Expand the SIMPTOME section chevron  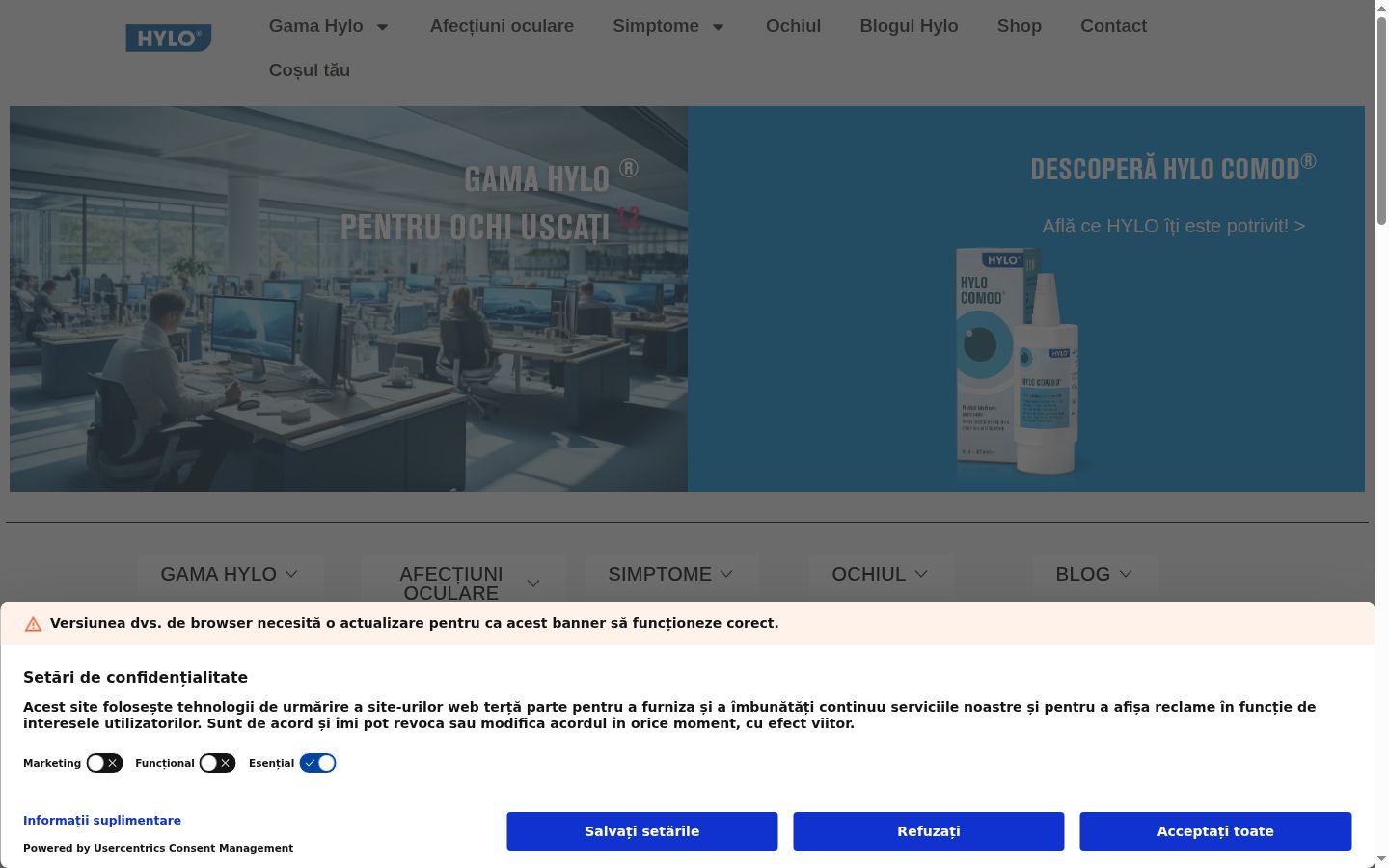coord(726,574)
